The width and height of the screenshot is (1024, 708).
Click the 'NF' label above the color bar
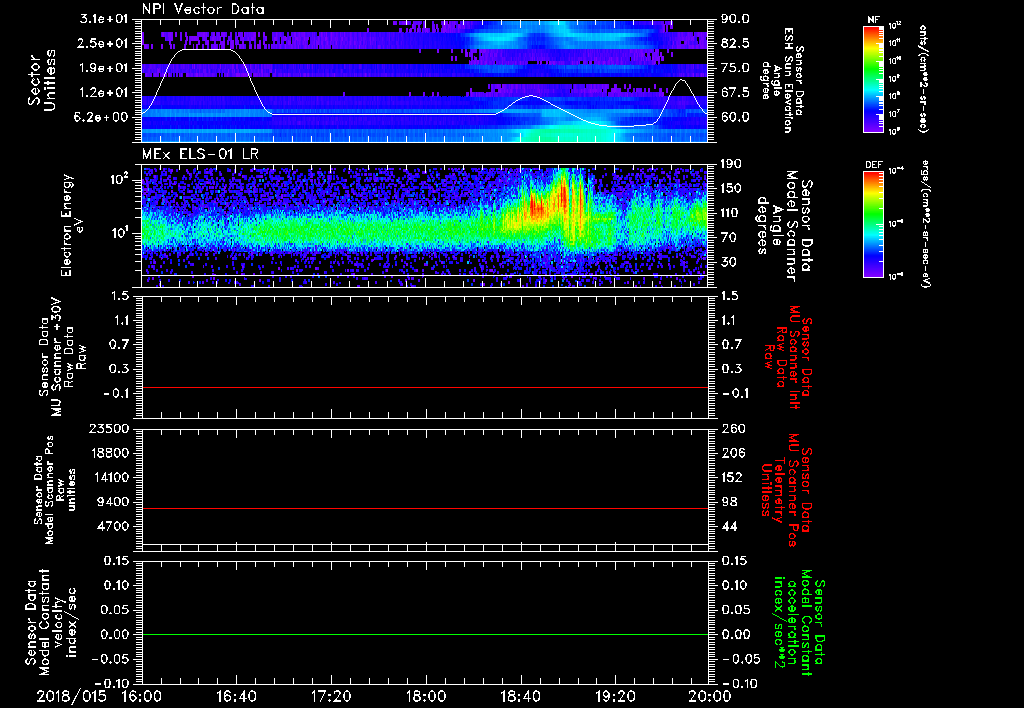(x=873, y=20)
